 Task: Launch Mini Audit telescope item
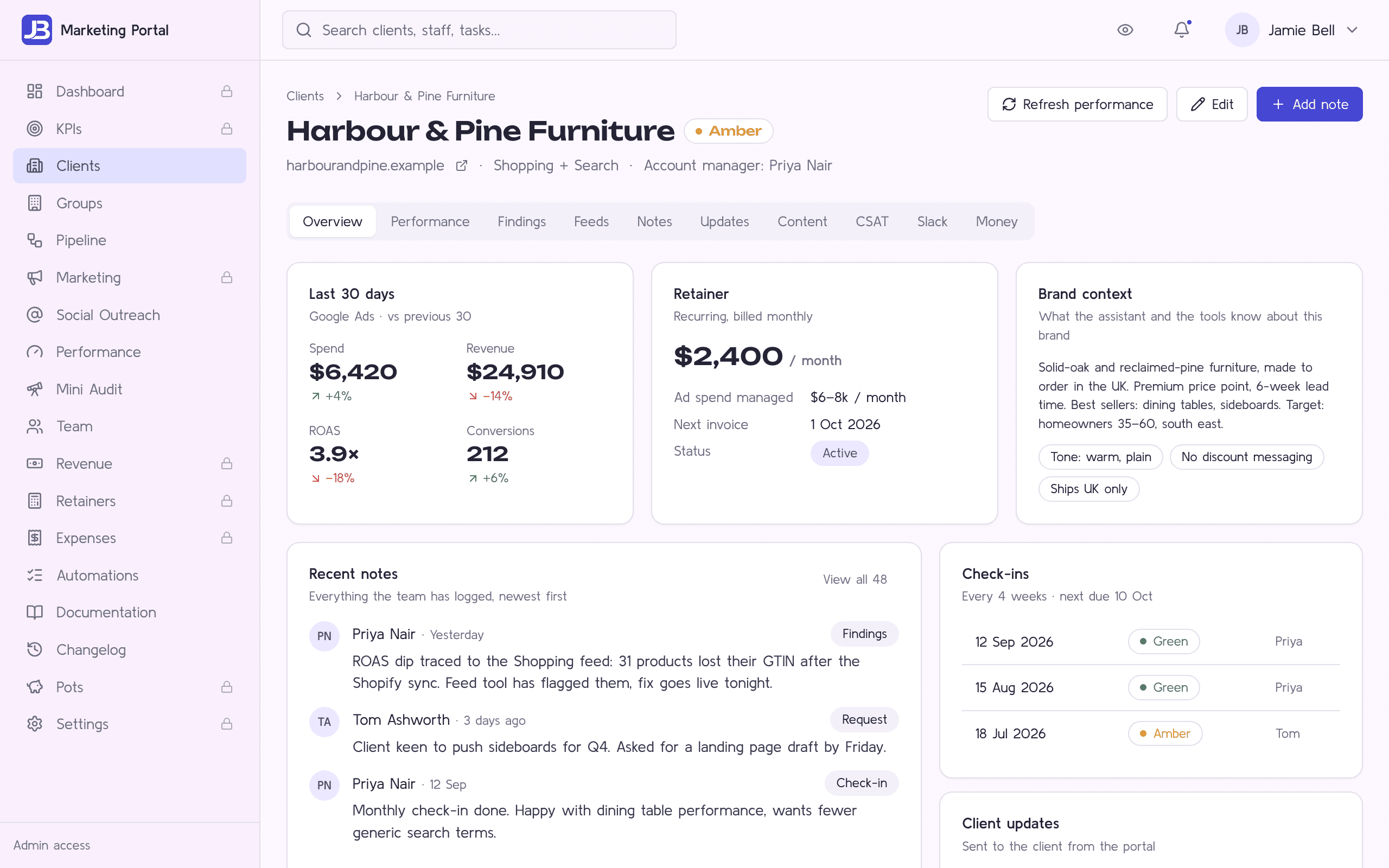tap(129, 389)
